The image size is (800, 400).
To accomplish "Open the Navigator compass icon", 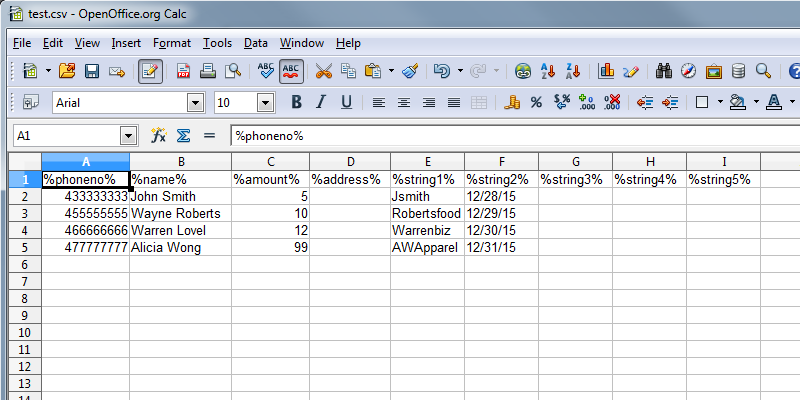I will tap(689, 71).
